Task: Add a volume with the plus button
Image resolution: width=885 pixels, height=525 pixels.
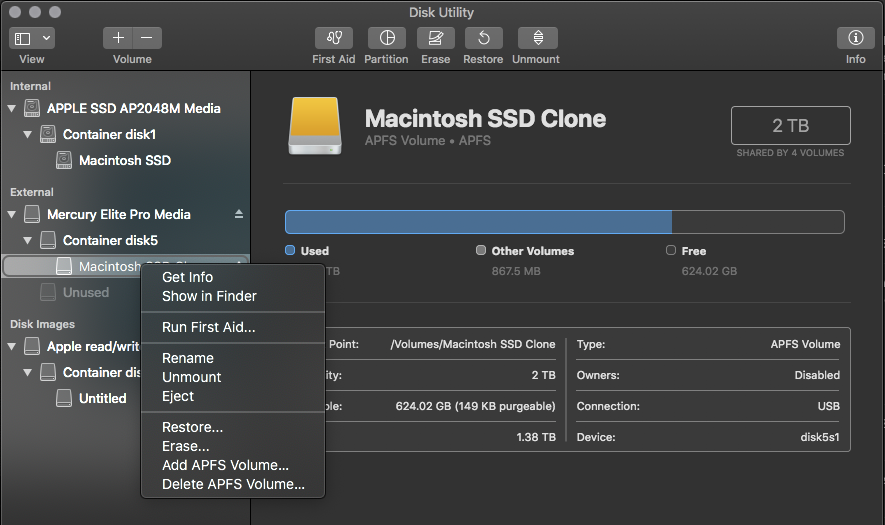Action: point(118,38)
